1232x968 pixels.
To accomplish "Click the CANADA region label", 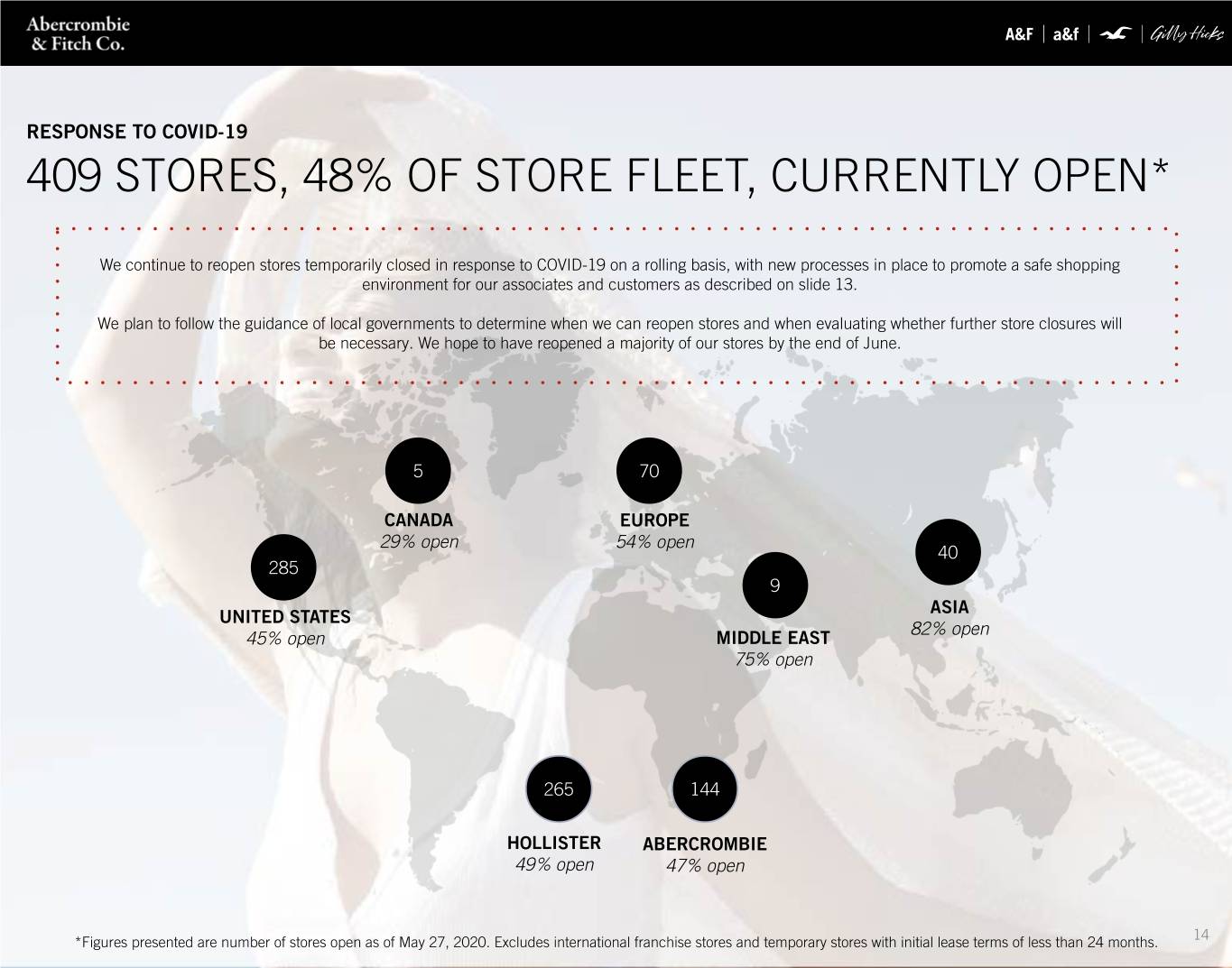I will 419,520.
